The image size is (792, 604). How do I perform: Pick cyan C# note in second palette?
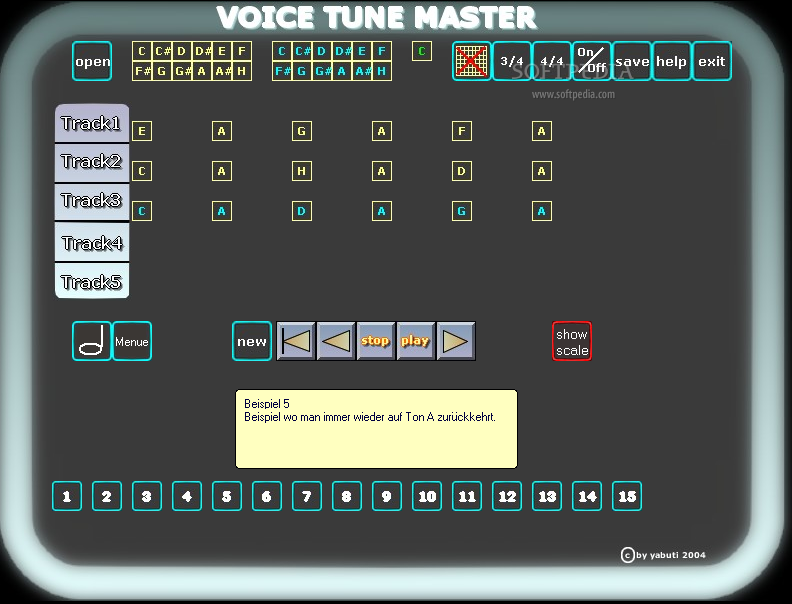point(302,51)
